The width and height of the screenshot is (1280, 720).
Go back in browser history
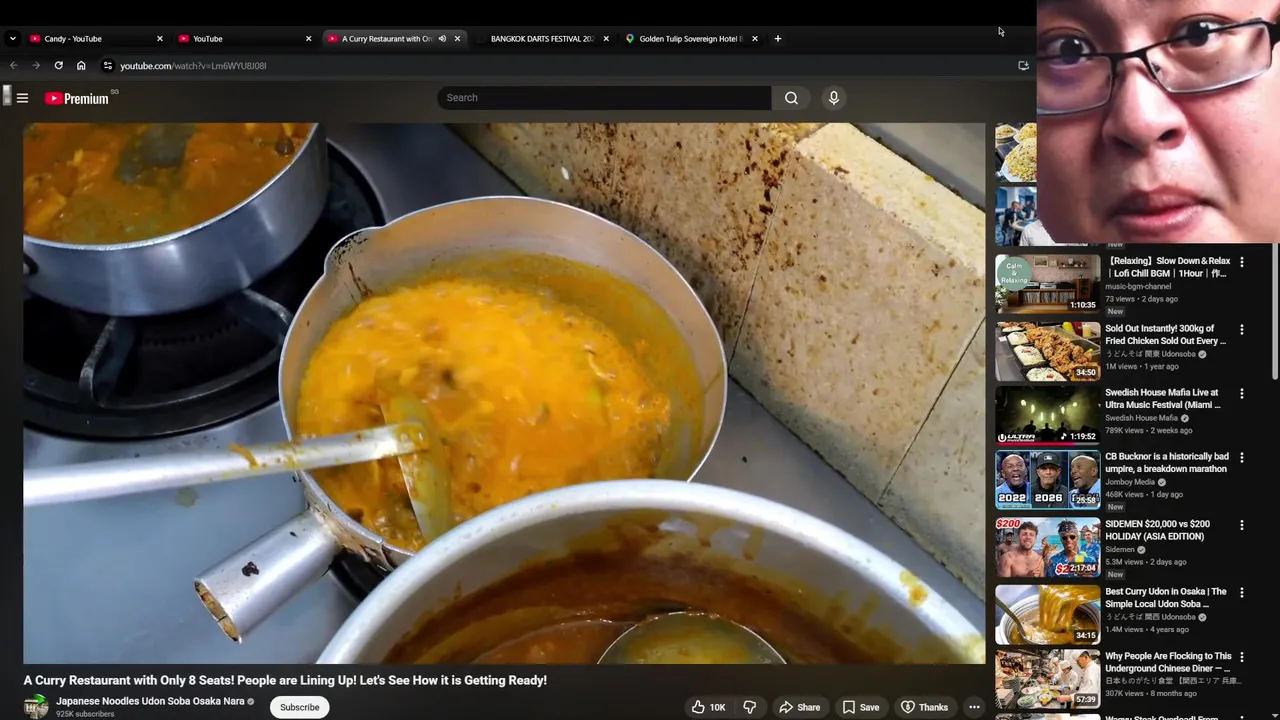pyautogui.click(x=14, y=66)
